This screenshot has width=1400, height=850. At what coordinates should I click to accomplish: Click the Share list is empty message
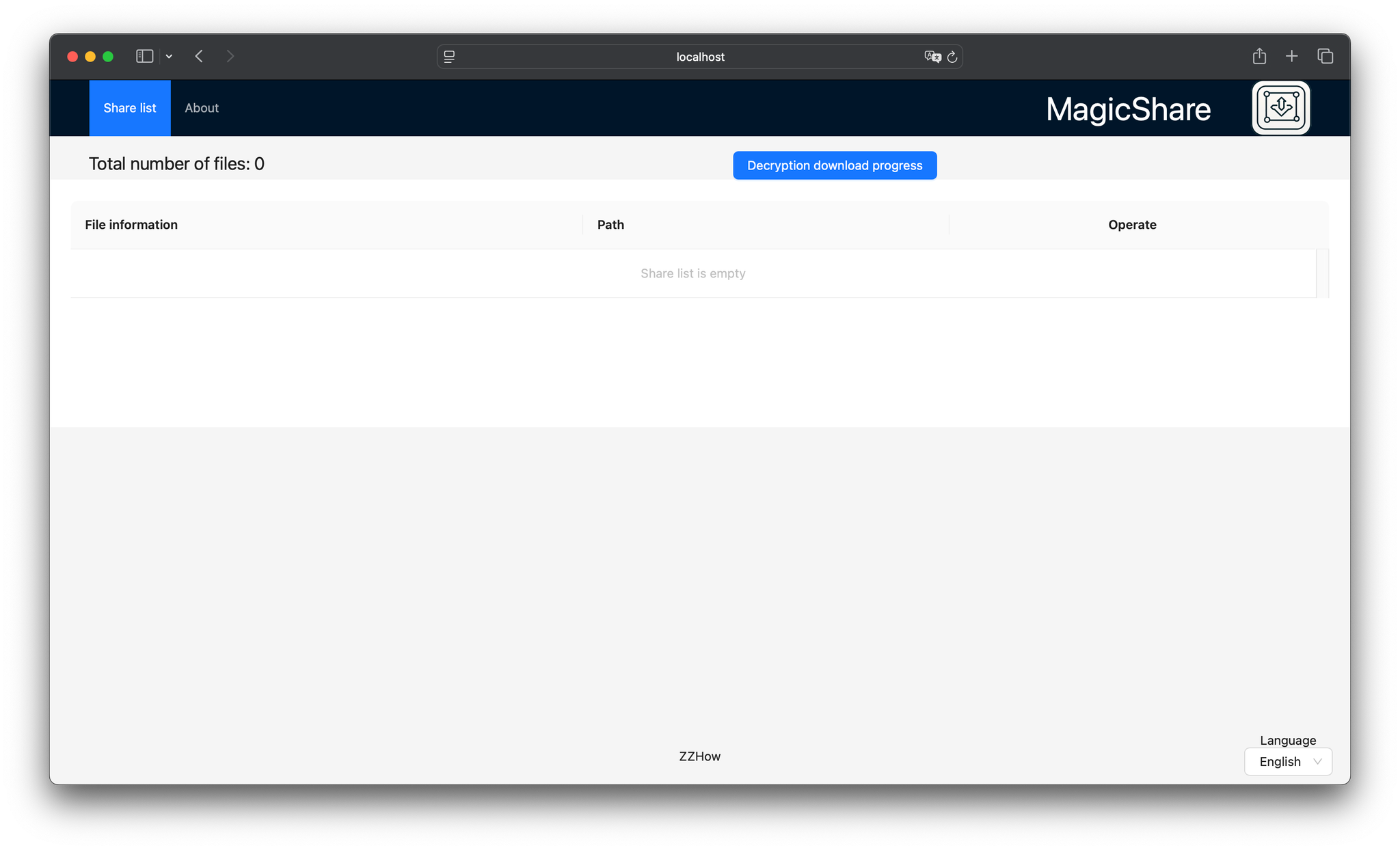692,273
